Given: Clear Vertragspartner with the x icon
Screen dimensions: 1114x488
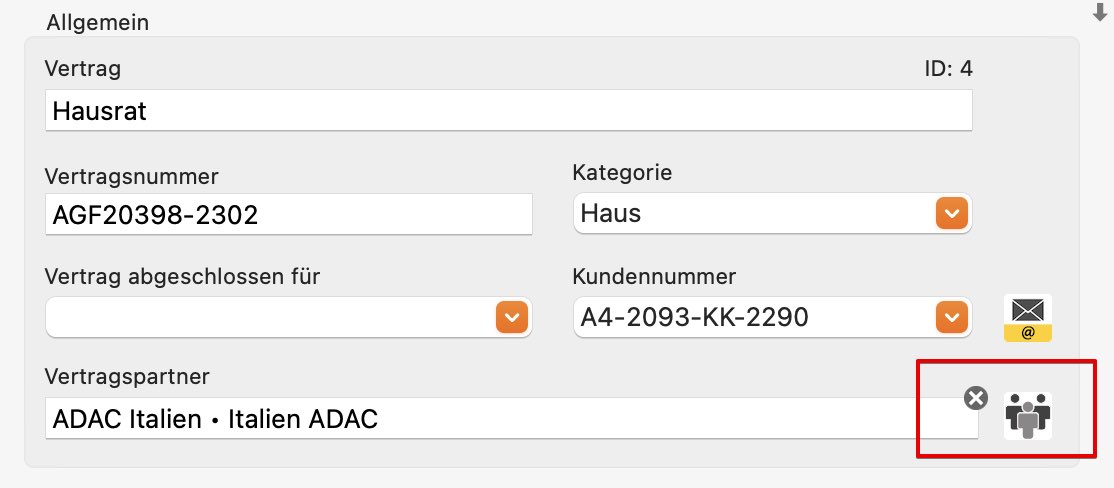Looking at the screenshot, I should tap(976, 398).
